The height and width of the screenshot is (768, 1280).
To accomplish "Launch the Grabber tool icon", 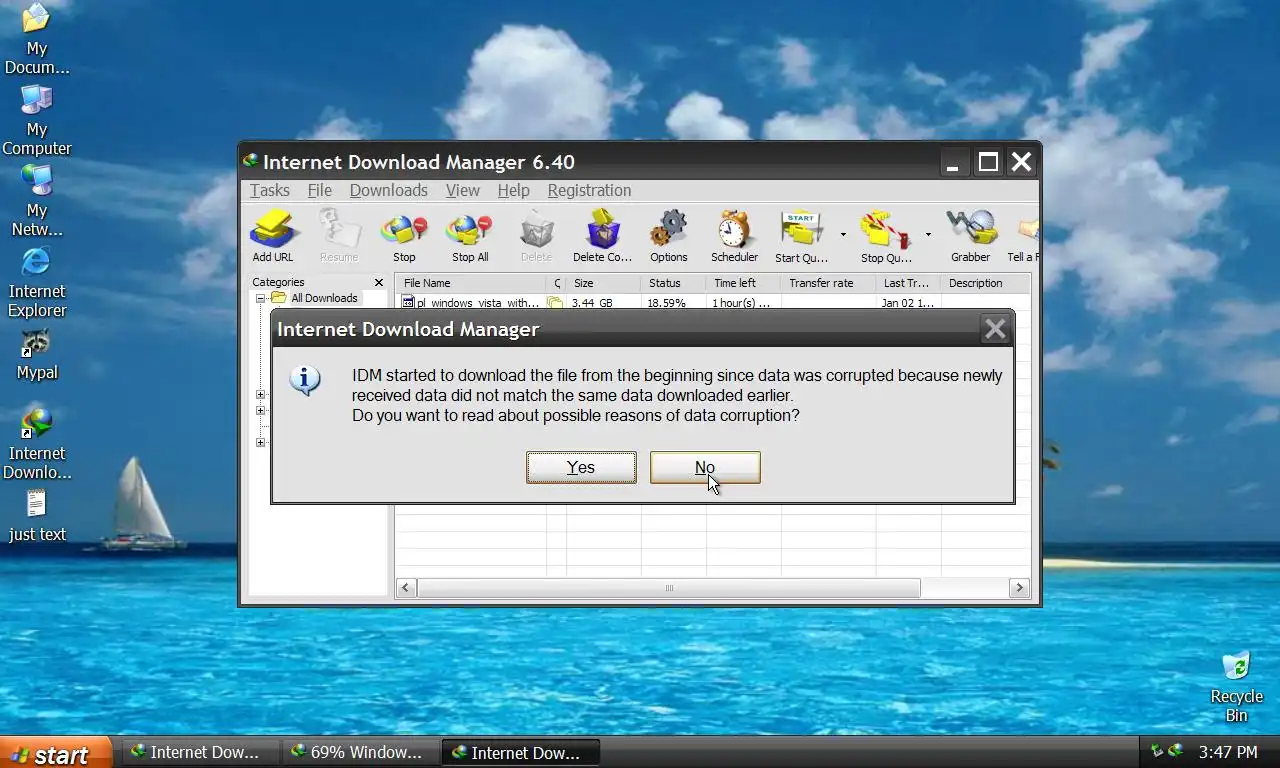I will 970,236.
